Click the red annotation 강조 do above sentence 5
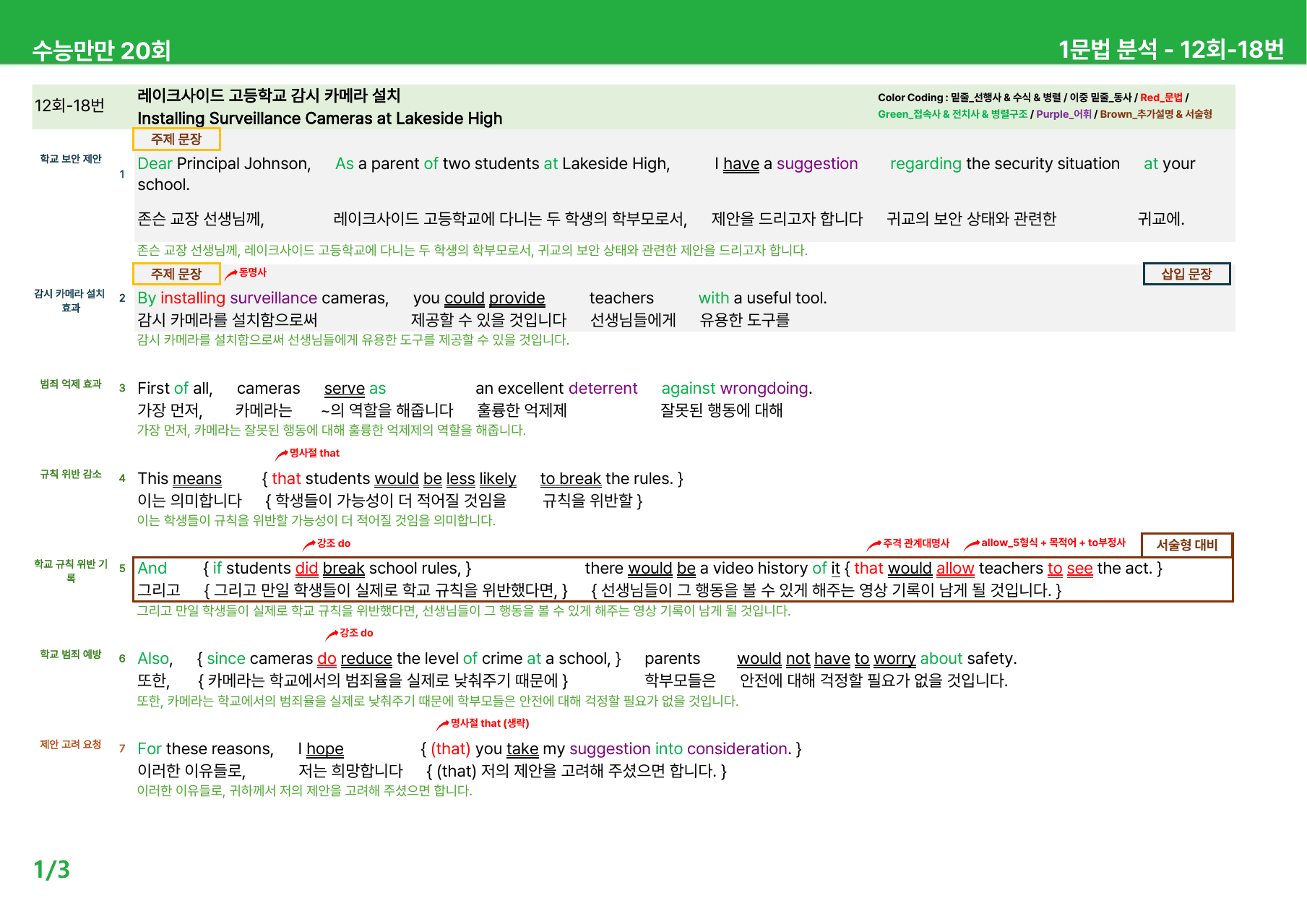This screenshot has height=924, width=1307. (x=334, y=543)
